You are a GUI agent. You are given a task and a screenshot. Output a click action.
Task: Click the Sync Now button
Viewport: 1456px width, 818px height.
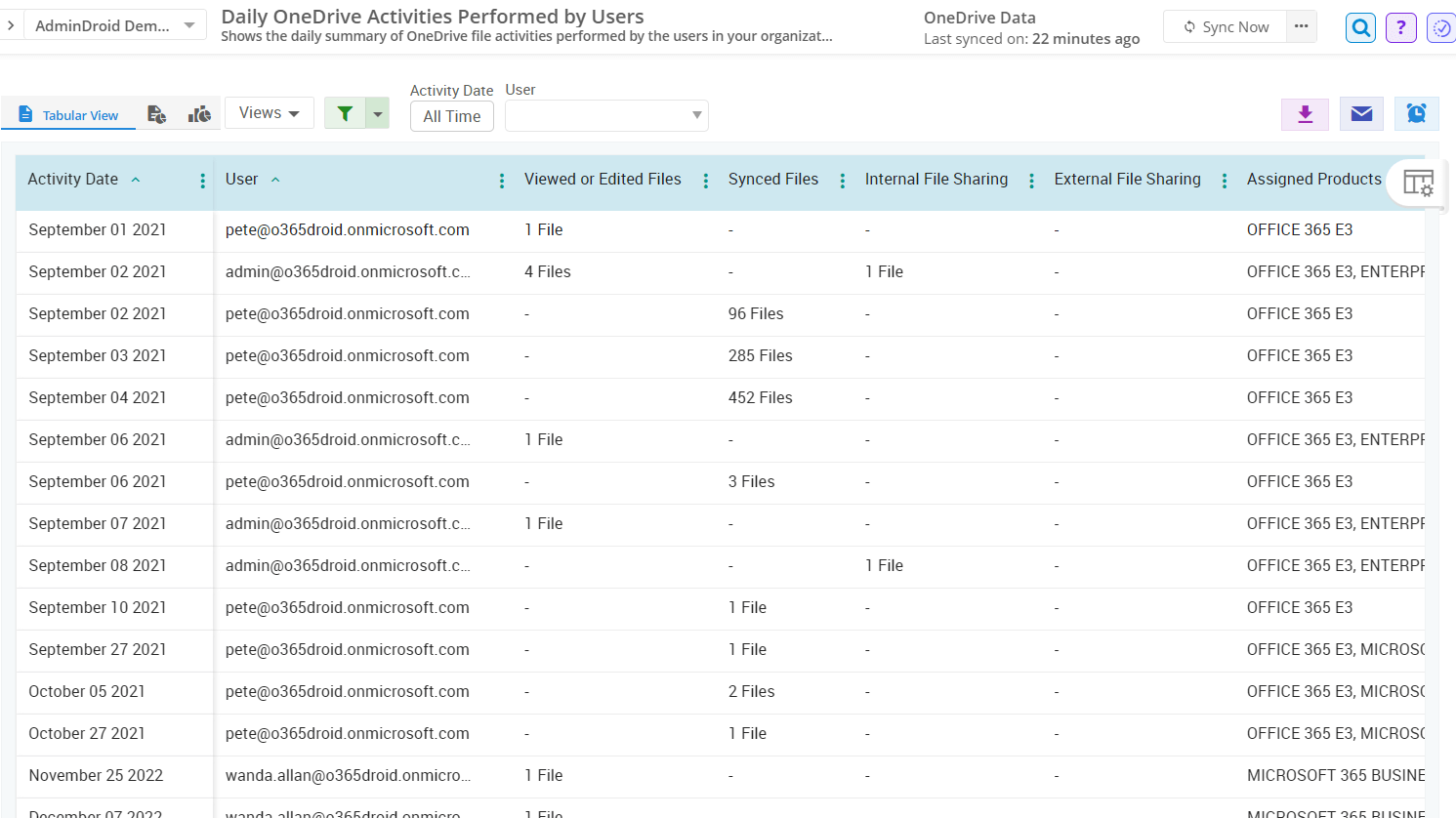(1225, 26)
